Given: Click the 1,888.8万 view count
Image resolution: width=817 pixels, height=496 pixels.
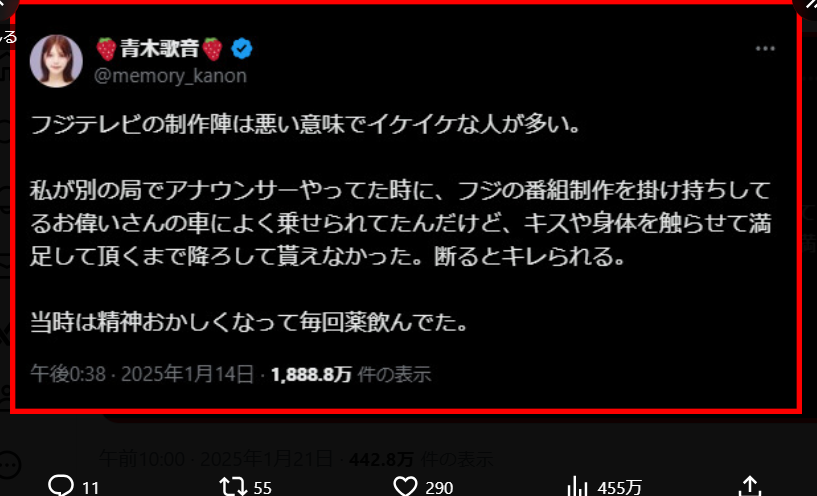Looking at the screenshot, I should (312, 374).
